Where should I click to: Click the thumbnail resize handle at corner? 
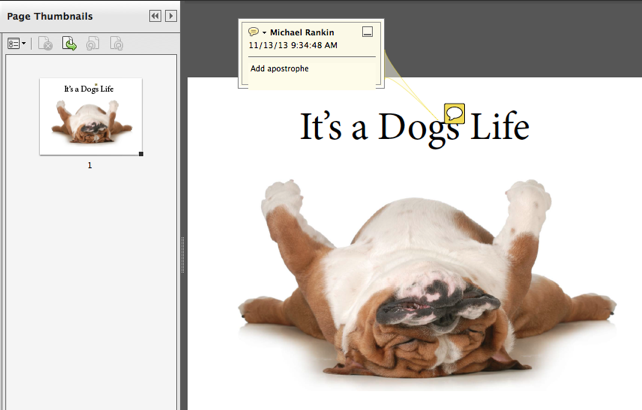[141, 154]
